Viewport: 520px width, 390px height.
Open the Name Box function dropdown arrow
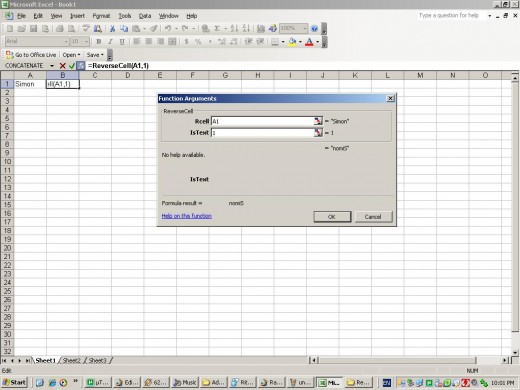pyautogui.click(x=52, y=66)
